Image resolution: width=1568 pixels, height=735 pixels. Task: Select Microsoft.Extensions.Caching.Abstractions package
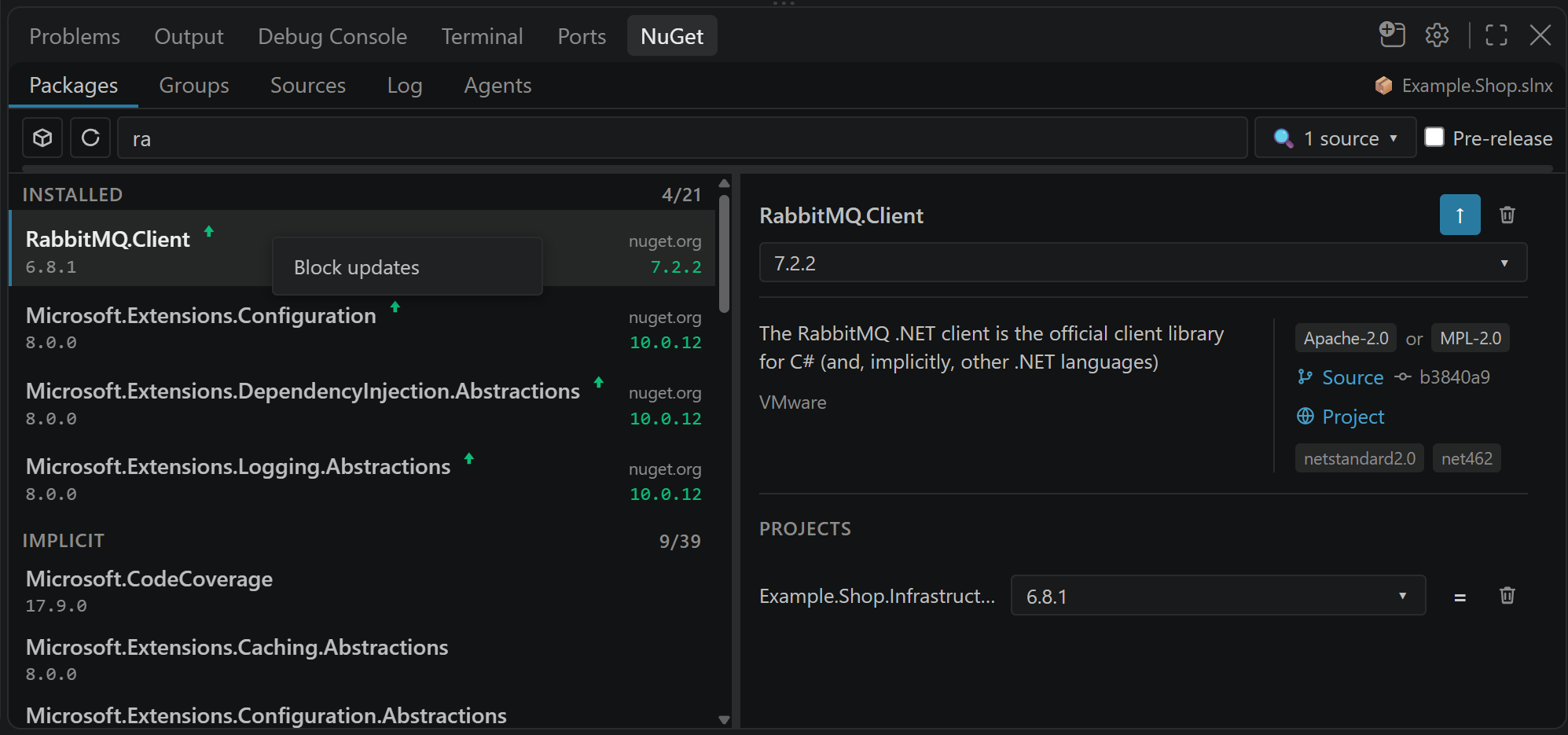click(363, 660)
